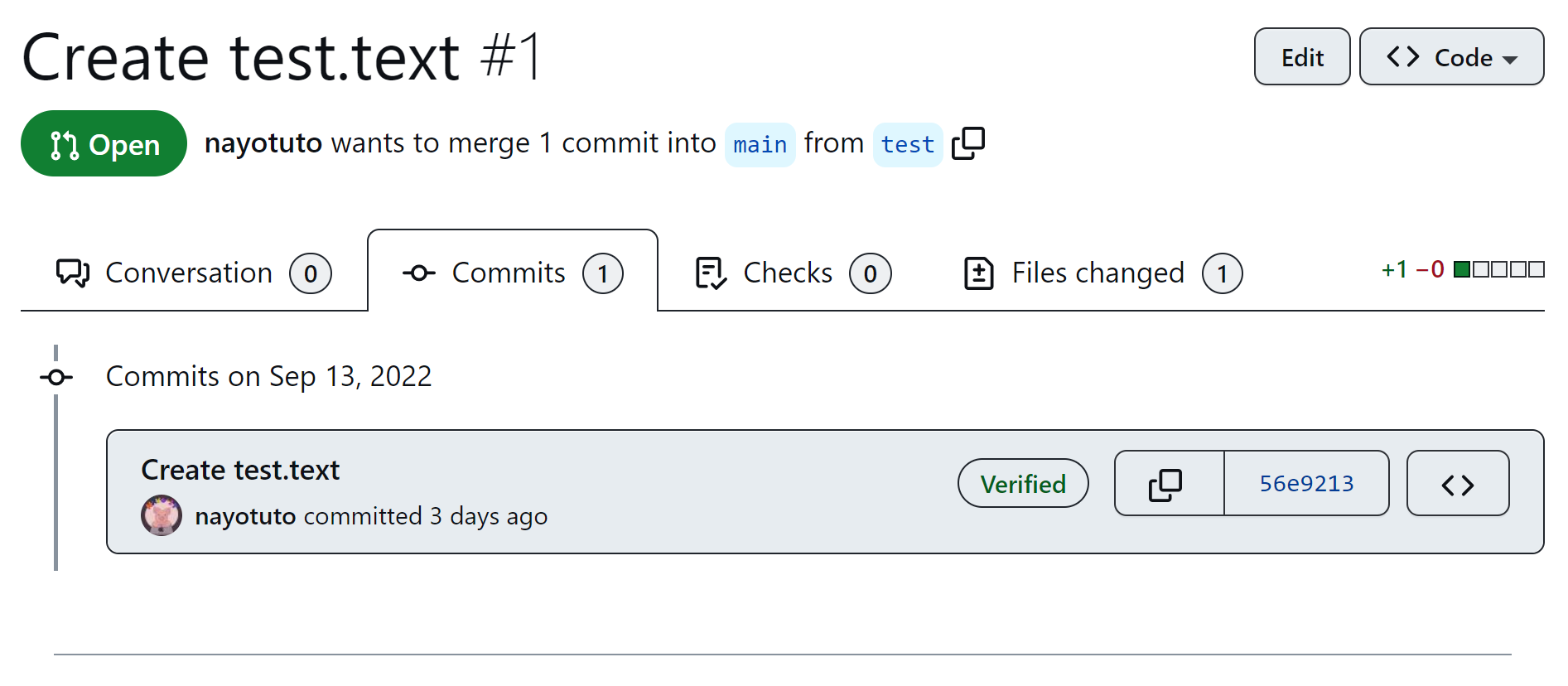This screenshot has width=1568, height=686.
Task: Open the Commits tab
Action: (x=509, y=273)
